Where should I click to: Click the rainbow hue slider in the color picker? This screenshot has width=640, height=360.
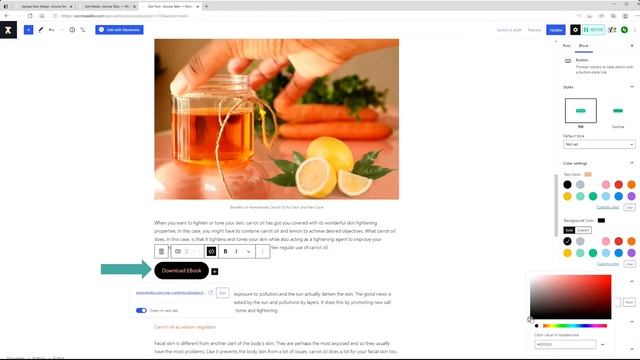575,326
